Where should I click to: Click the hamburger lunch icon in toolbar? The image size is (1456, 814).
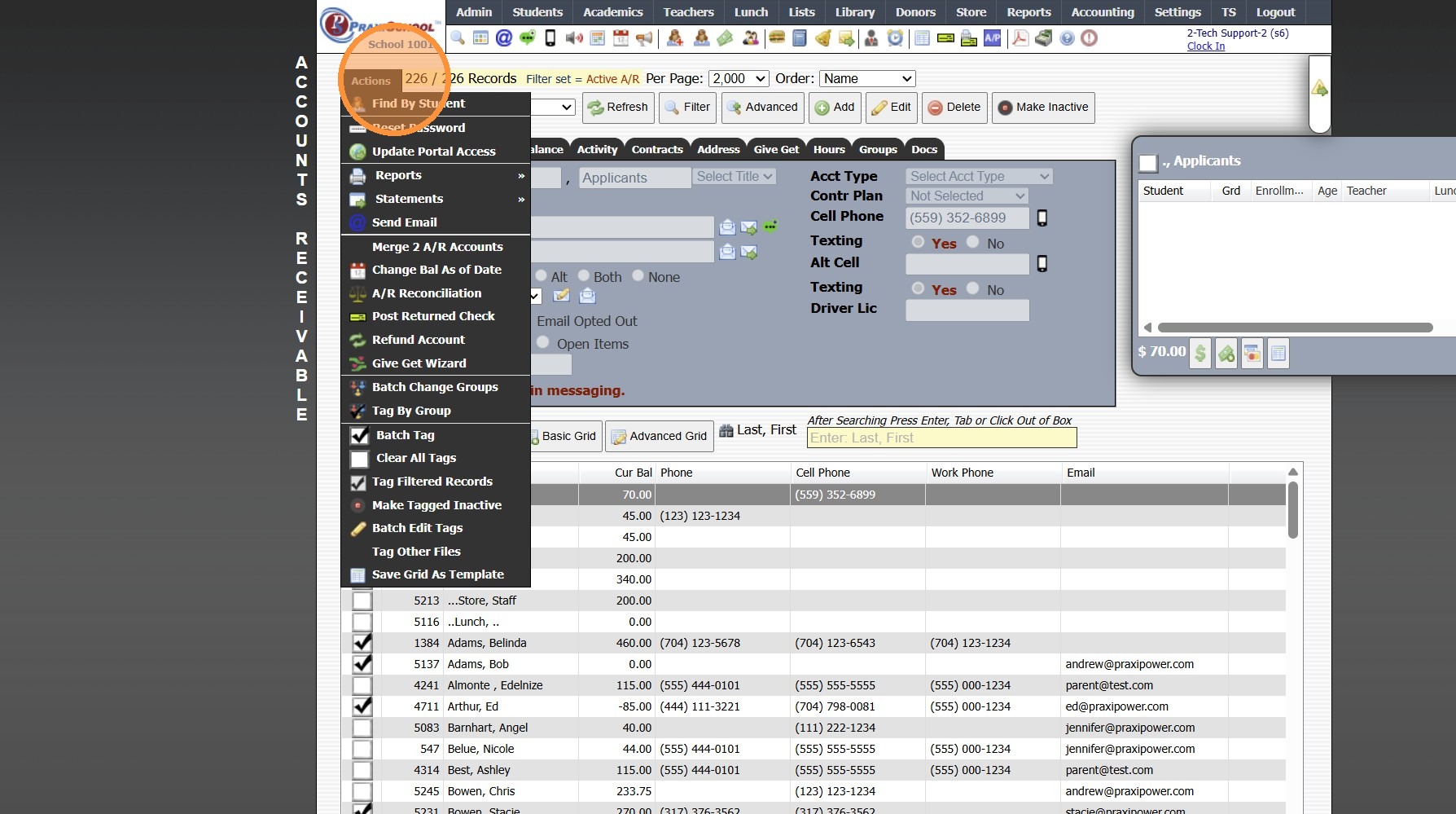click(776, 37)
